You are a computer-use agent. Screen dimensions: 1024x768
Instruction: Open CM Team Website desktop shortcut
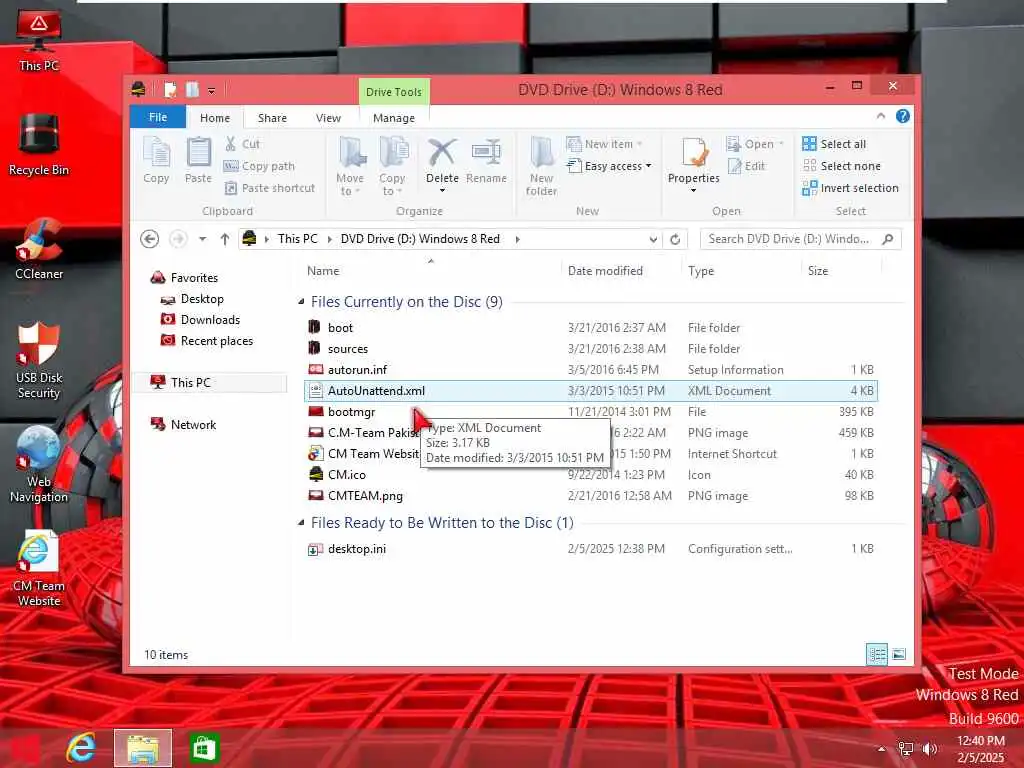pos(39,568)
